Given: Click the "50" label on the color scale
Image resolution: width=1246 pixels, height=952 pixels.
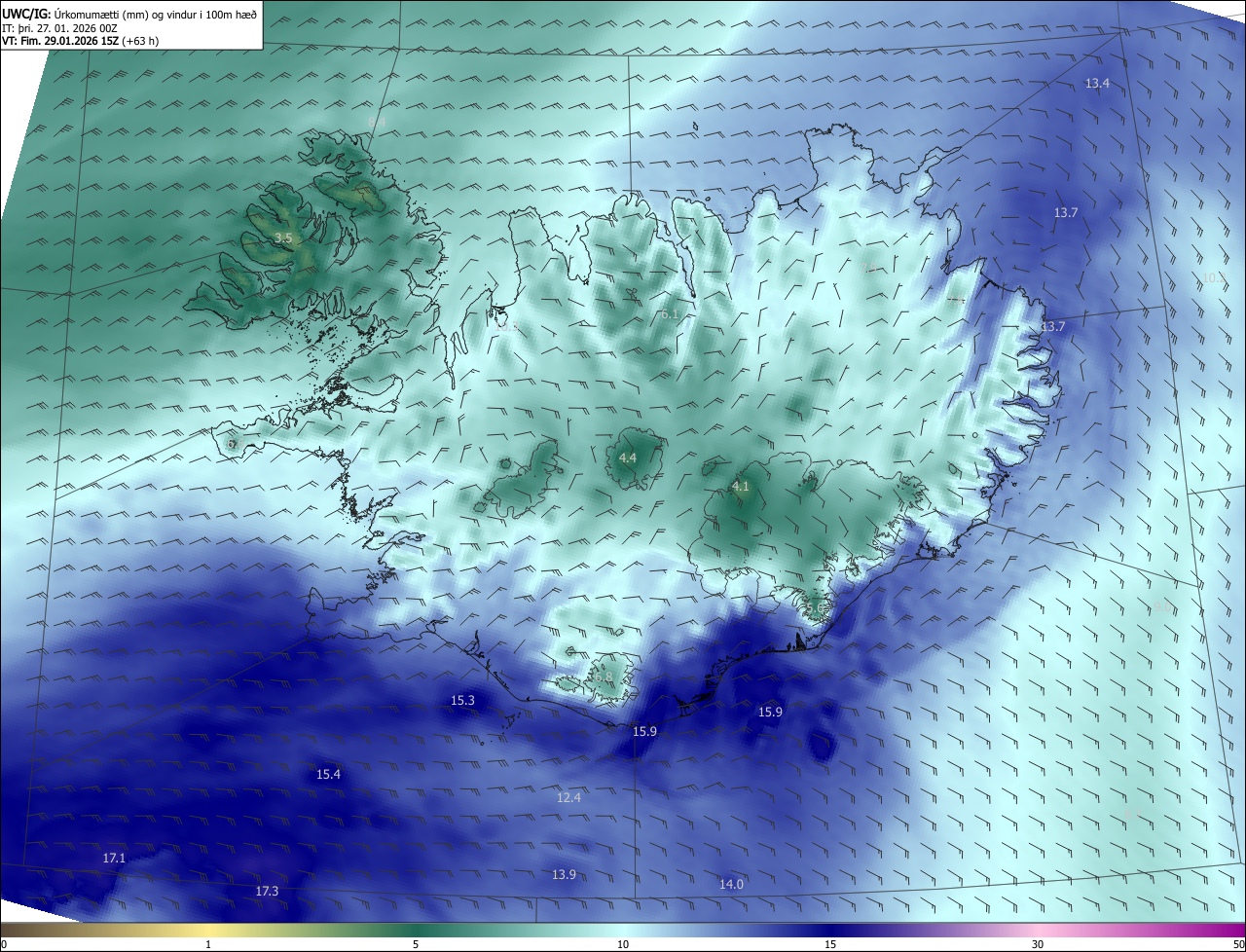Looking at the screenshot, I should pos(1239,945).
